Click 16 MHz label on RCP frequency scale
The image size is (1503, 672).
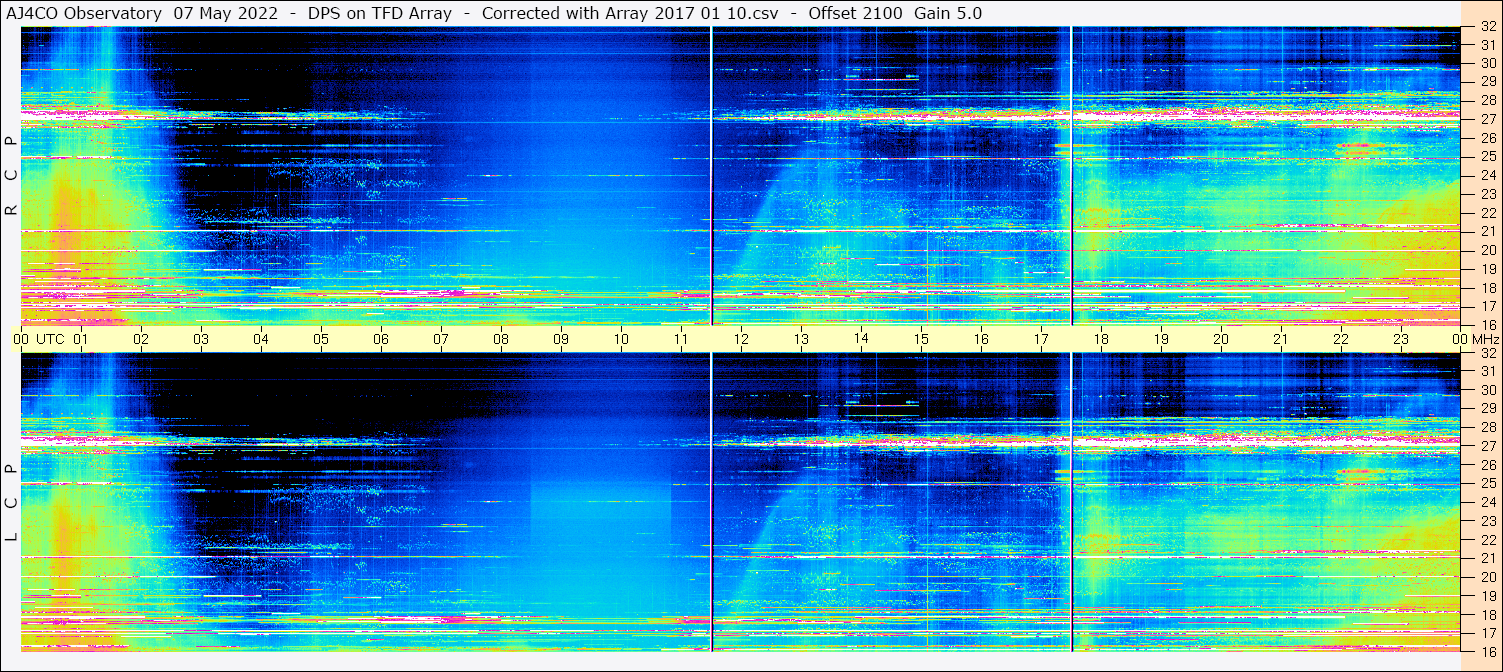point(1487,324)
